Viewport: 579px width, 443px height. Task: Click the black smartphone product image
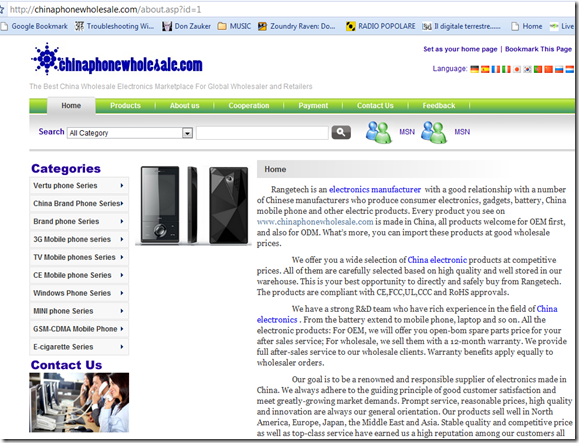(x=193, y=205)
